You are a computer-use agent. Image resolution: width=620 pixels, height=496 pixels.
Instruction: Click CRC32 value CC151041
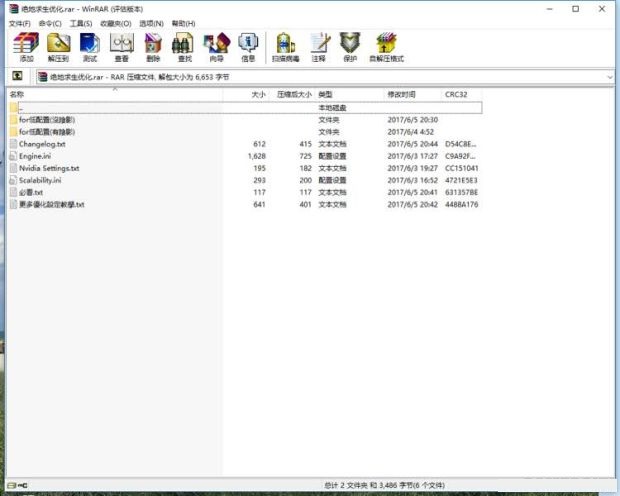461,168
